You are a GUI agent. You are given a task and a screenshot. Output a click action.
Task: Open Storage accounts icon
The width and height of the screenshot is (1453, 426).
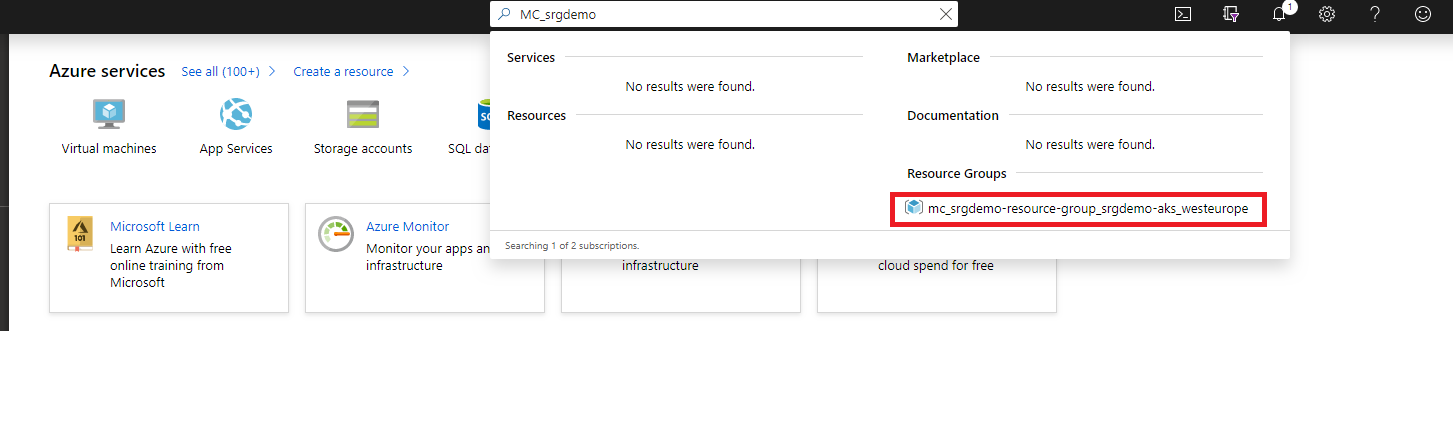[363, 114]
